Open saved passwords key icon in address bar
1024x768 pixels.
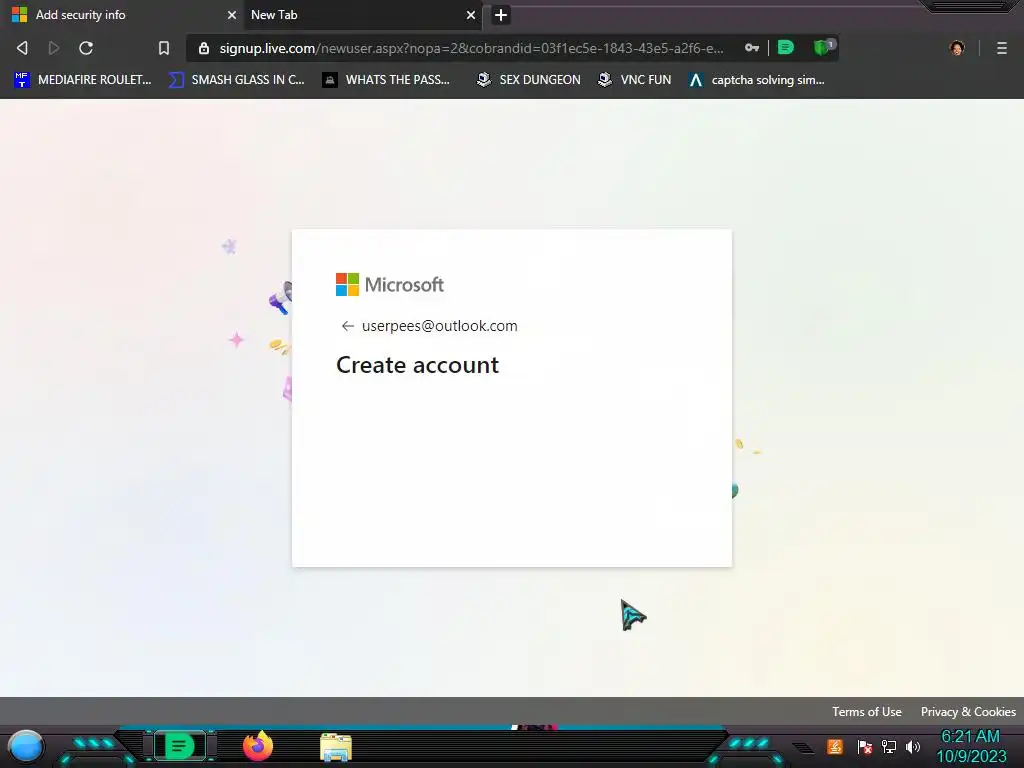point(752,48)
